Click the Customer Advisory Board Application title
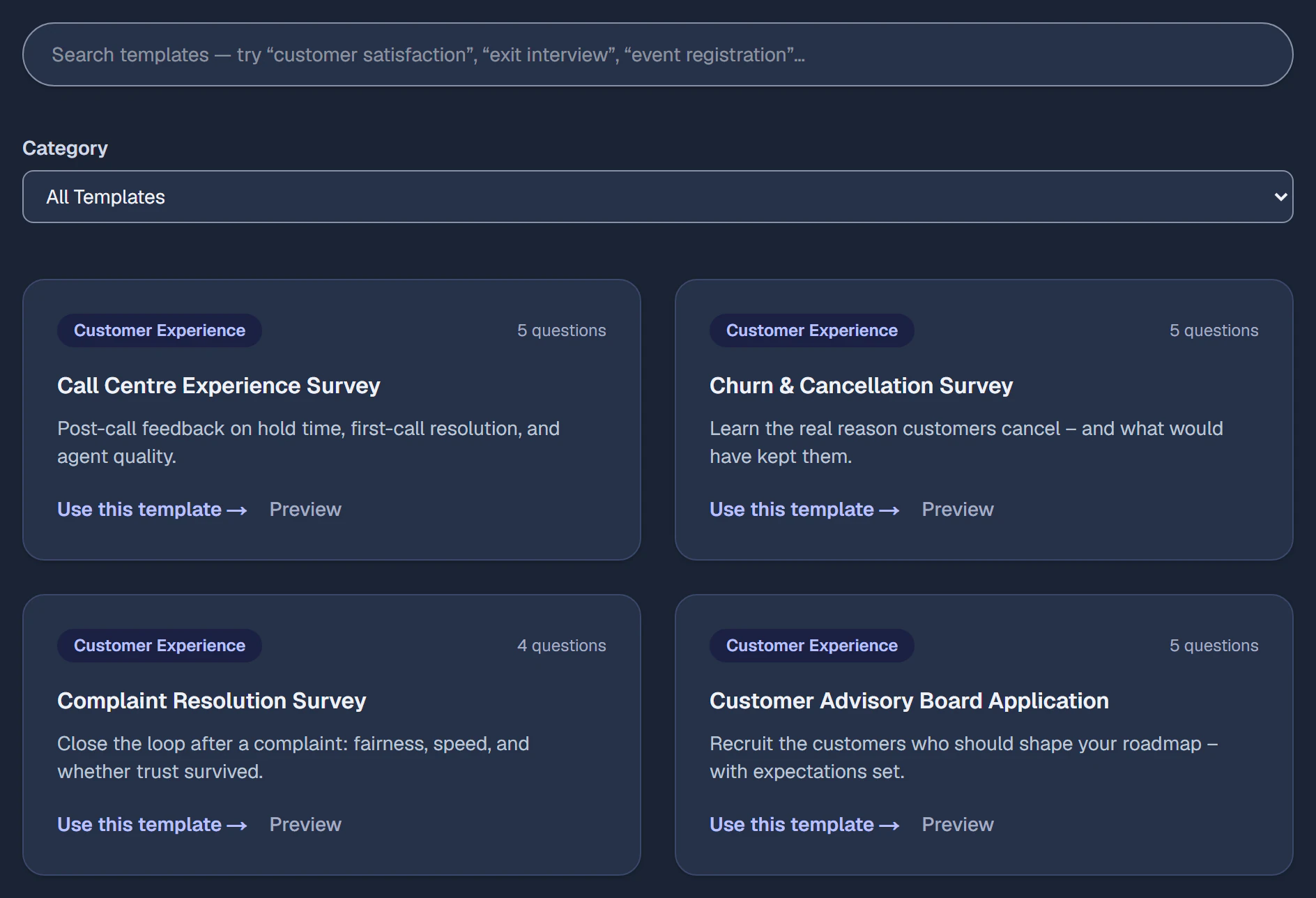This screenshot has height=898, width=1316. [909, 701]
